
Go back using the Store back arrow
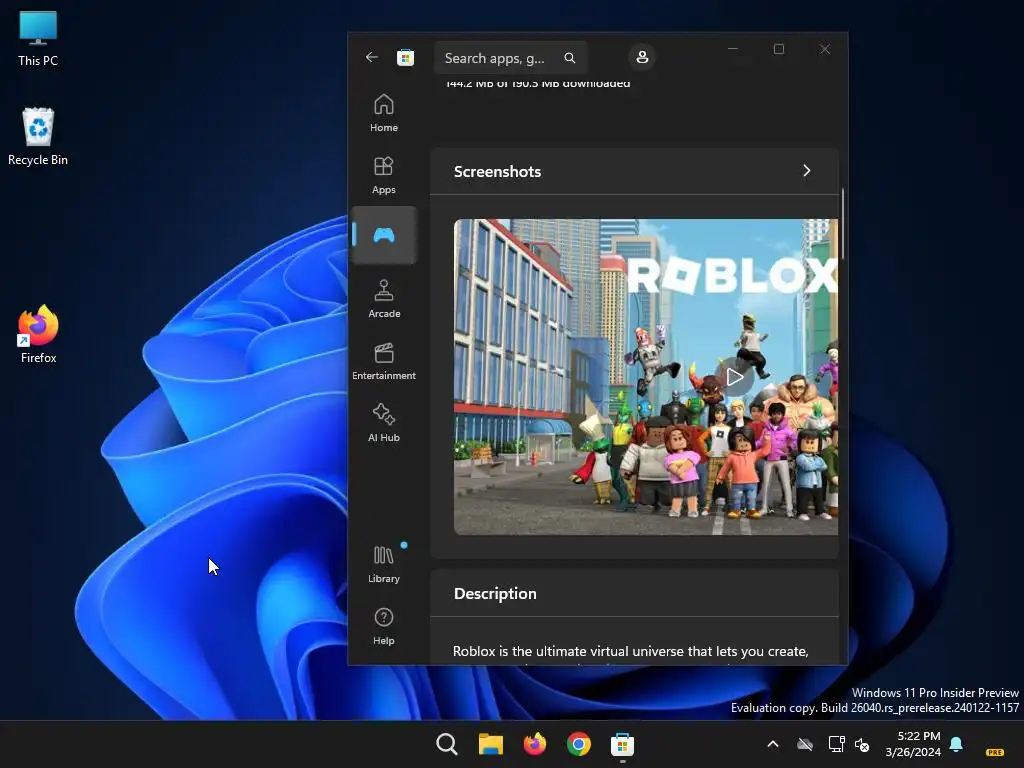[x=372, y=57]
